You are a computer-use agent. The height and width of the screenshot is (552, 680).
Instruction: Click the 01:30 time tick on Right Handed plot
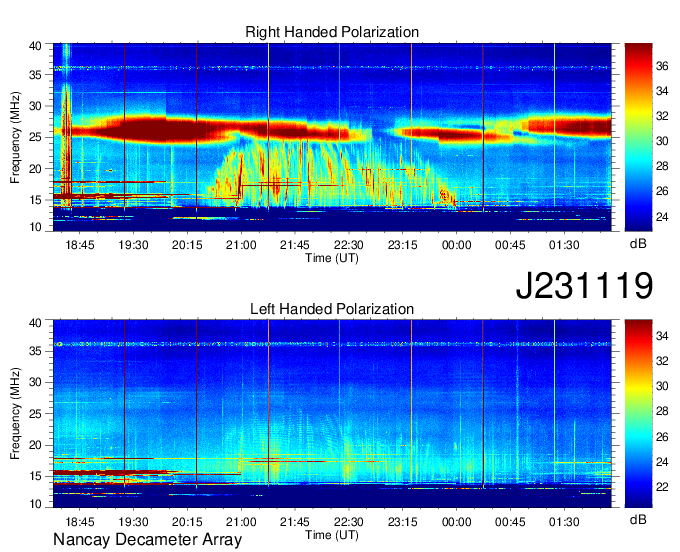[x=564, y=245]
